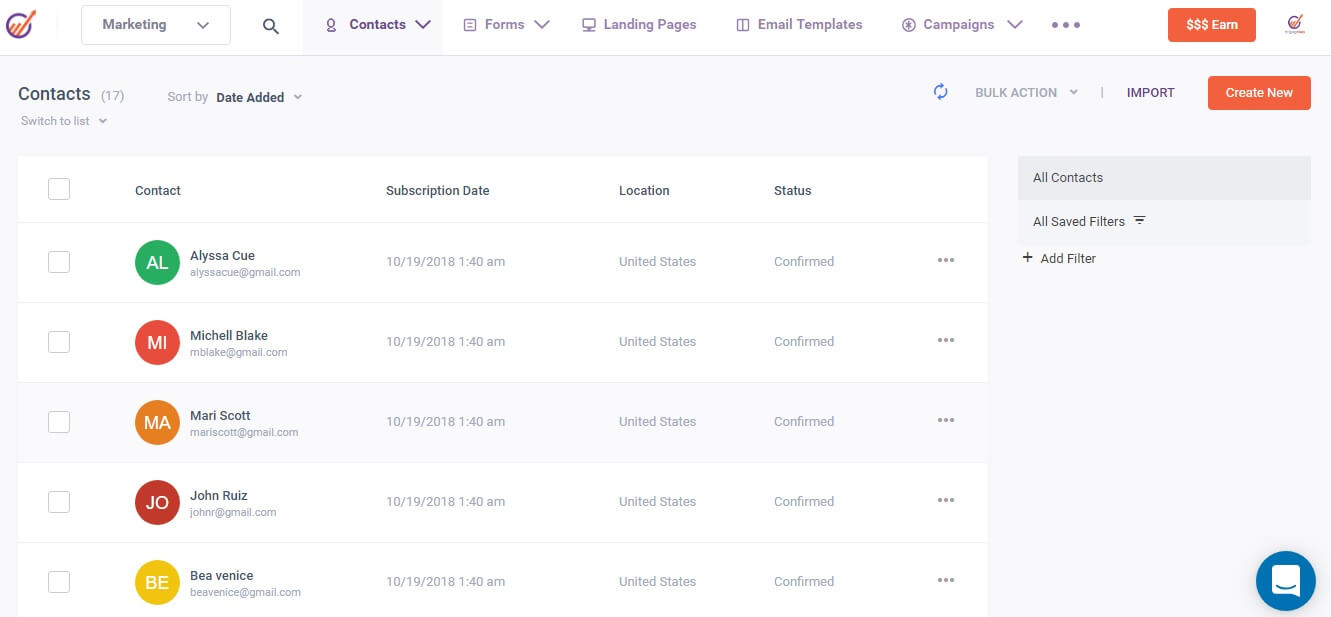Viewport: 1331px width, 617px height.
Task: Click the Import link
Action: coord(1150,92)
